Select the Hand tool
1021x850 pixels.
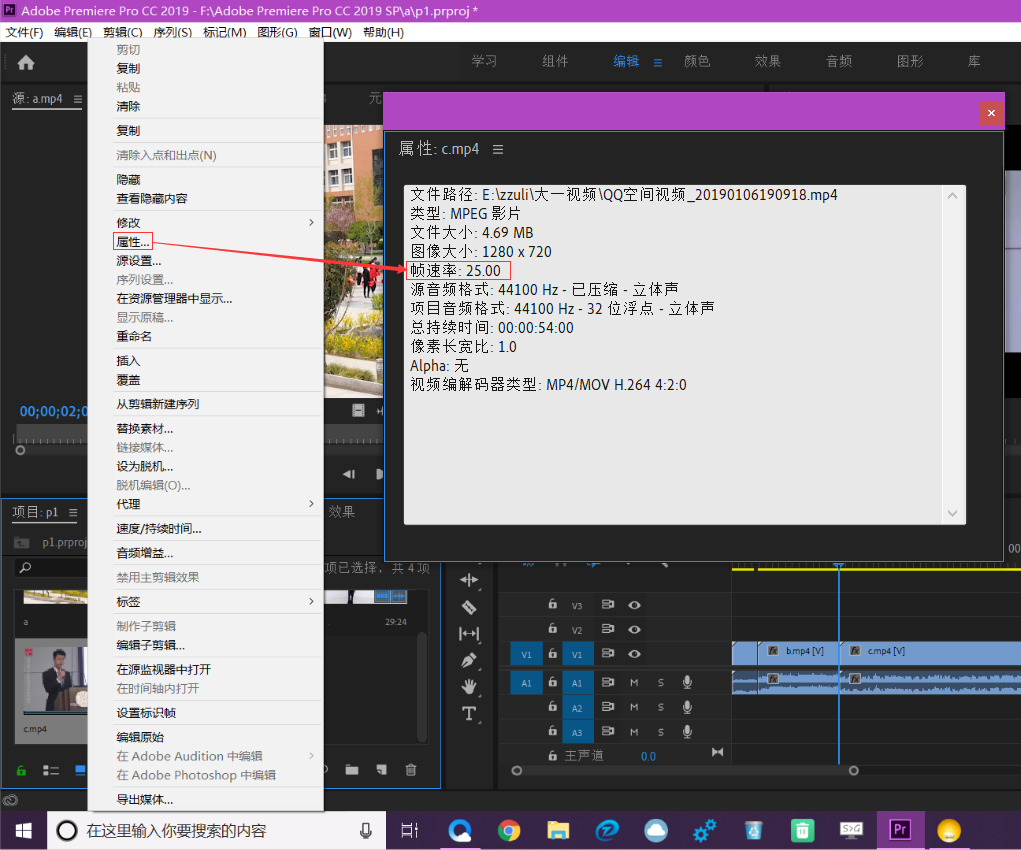(x=469, y=687)
